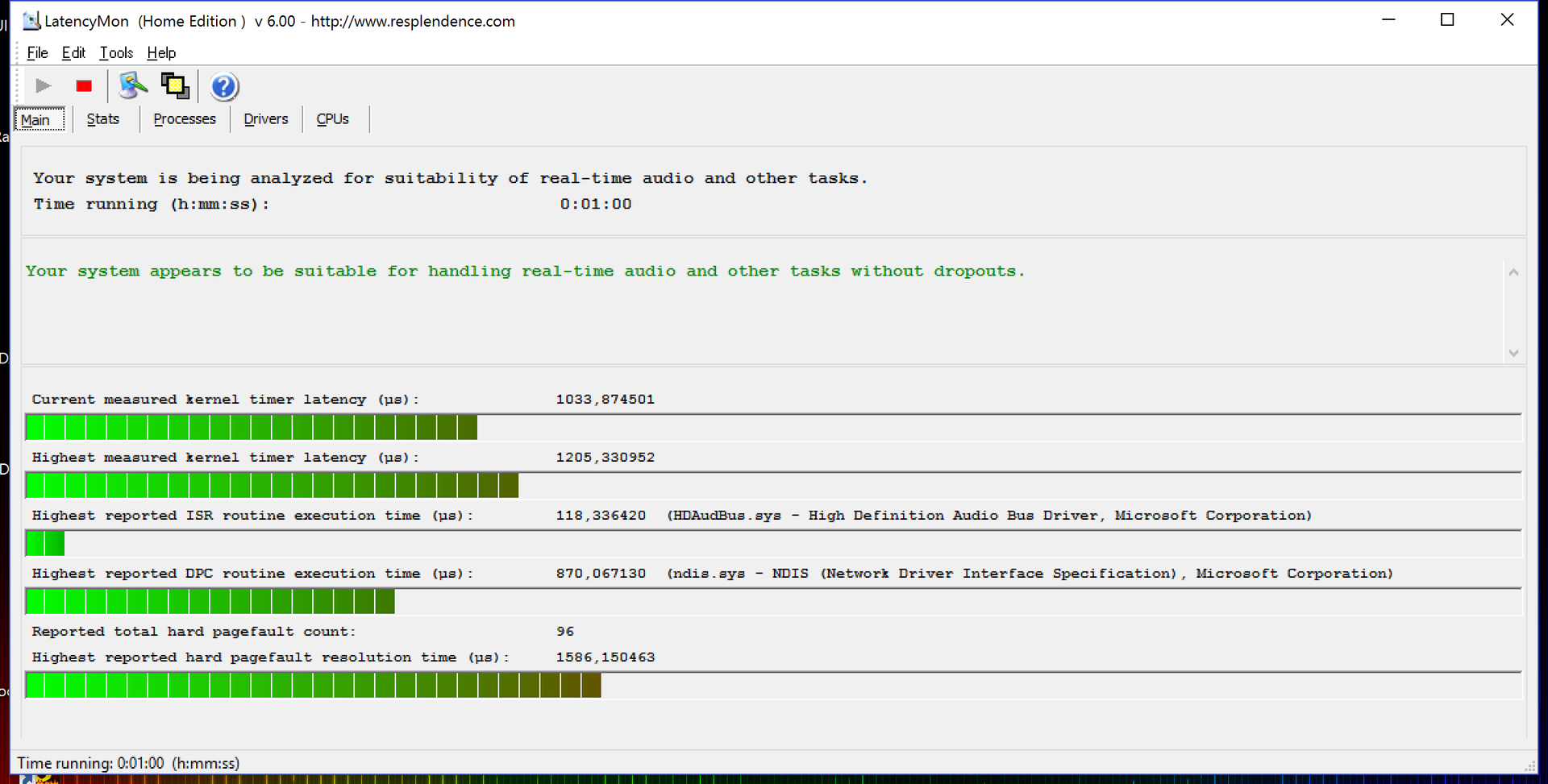Click the LatencyMon app icon in title bar
Viewport: 1548px width, 784px height.
pyautogui.click(x=31, y=20)
